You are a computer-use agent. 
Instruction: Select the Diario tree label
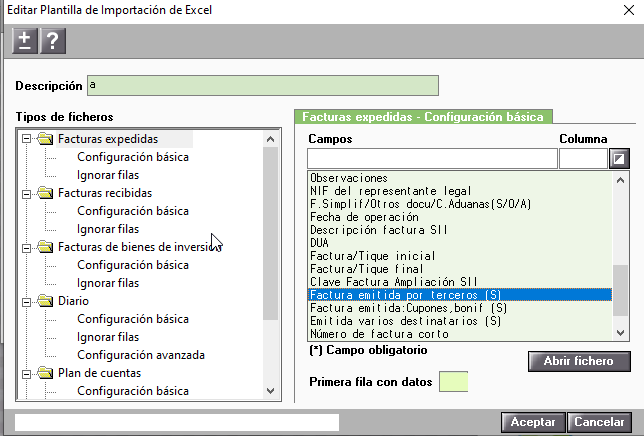[x=74, y=301]
